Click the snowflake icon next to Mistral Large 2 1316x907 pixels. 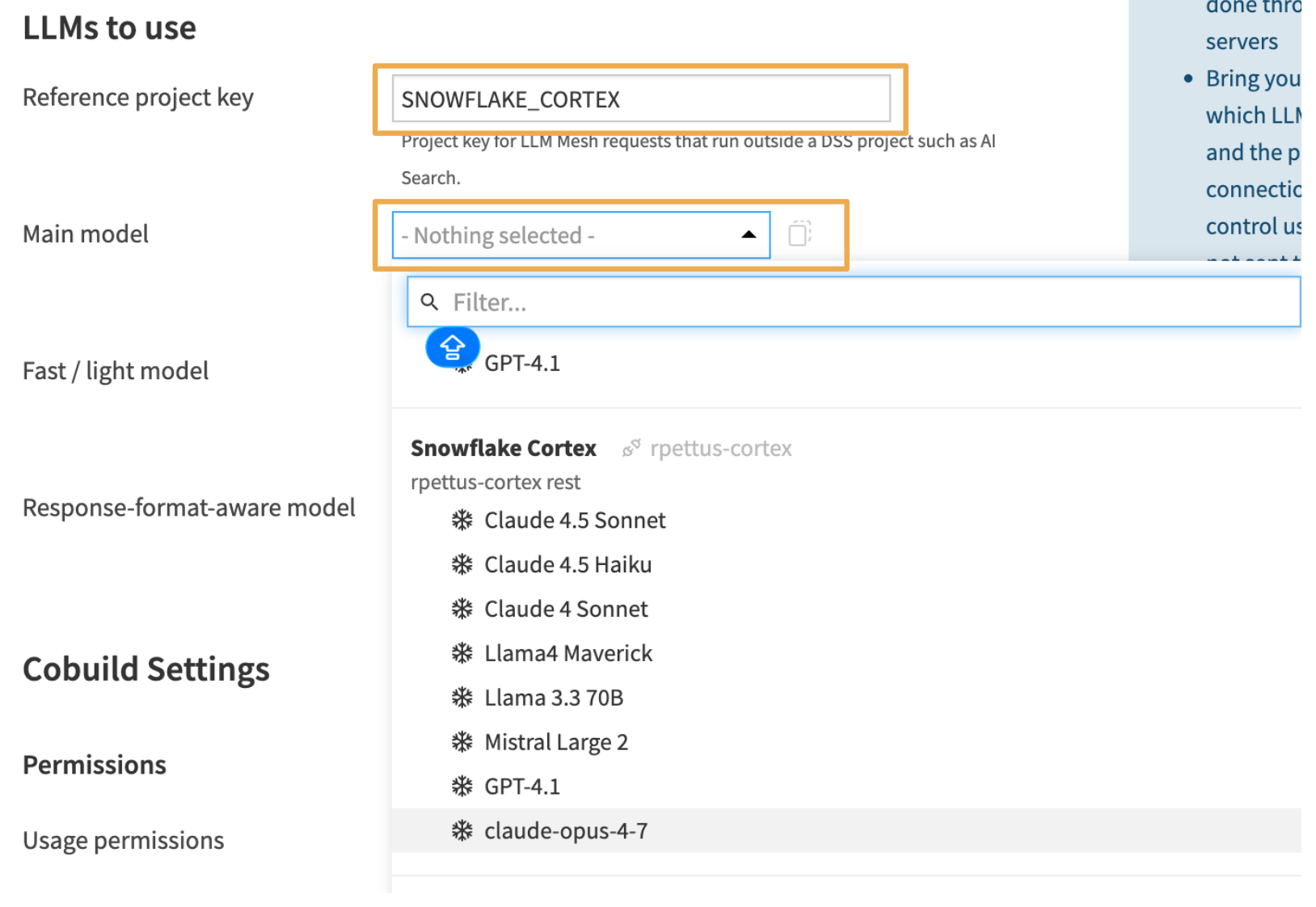(462, 742)
